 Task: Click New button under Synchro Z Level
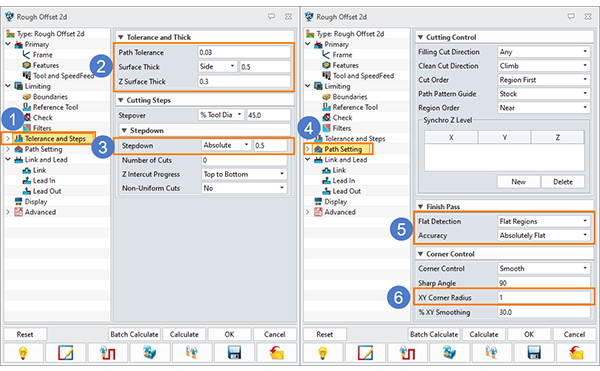518,182
